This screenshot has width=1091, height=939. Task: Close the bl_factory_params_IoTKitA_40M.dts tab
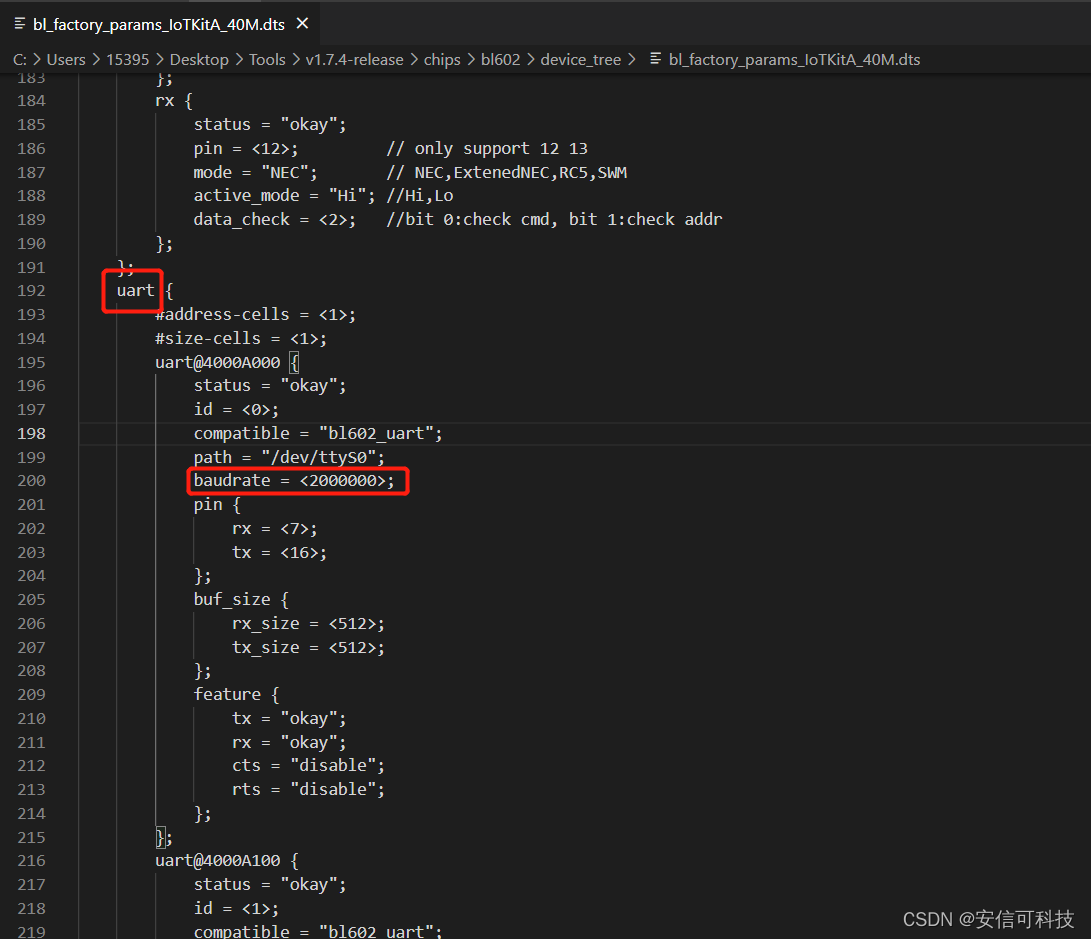[302, 24]
